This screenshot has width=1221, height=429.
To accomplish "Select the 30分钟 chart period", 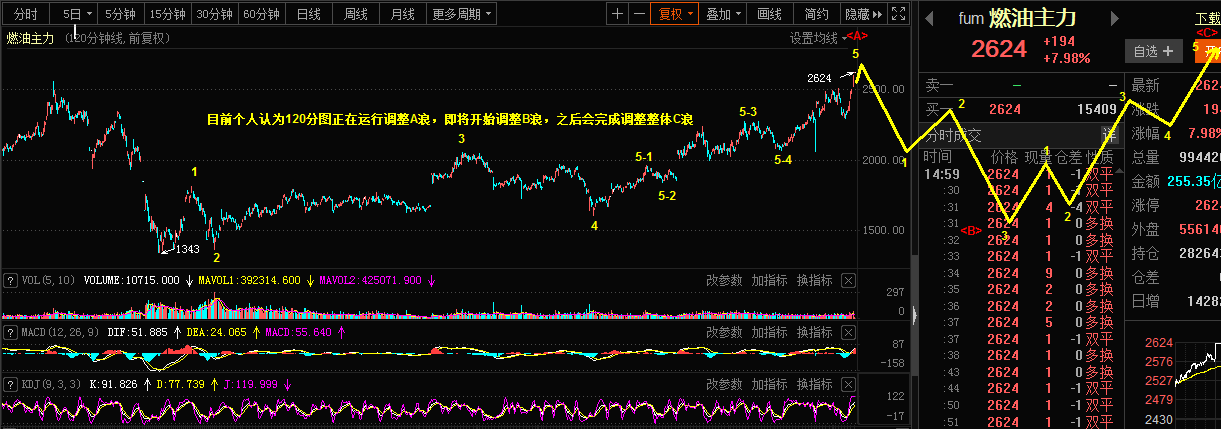I will coord(214,14).
